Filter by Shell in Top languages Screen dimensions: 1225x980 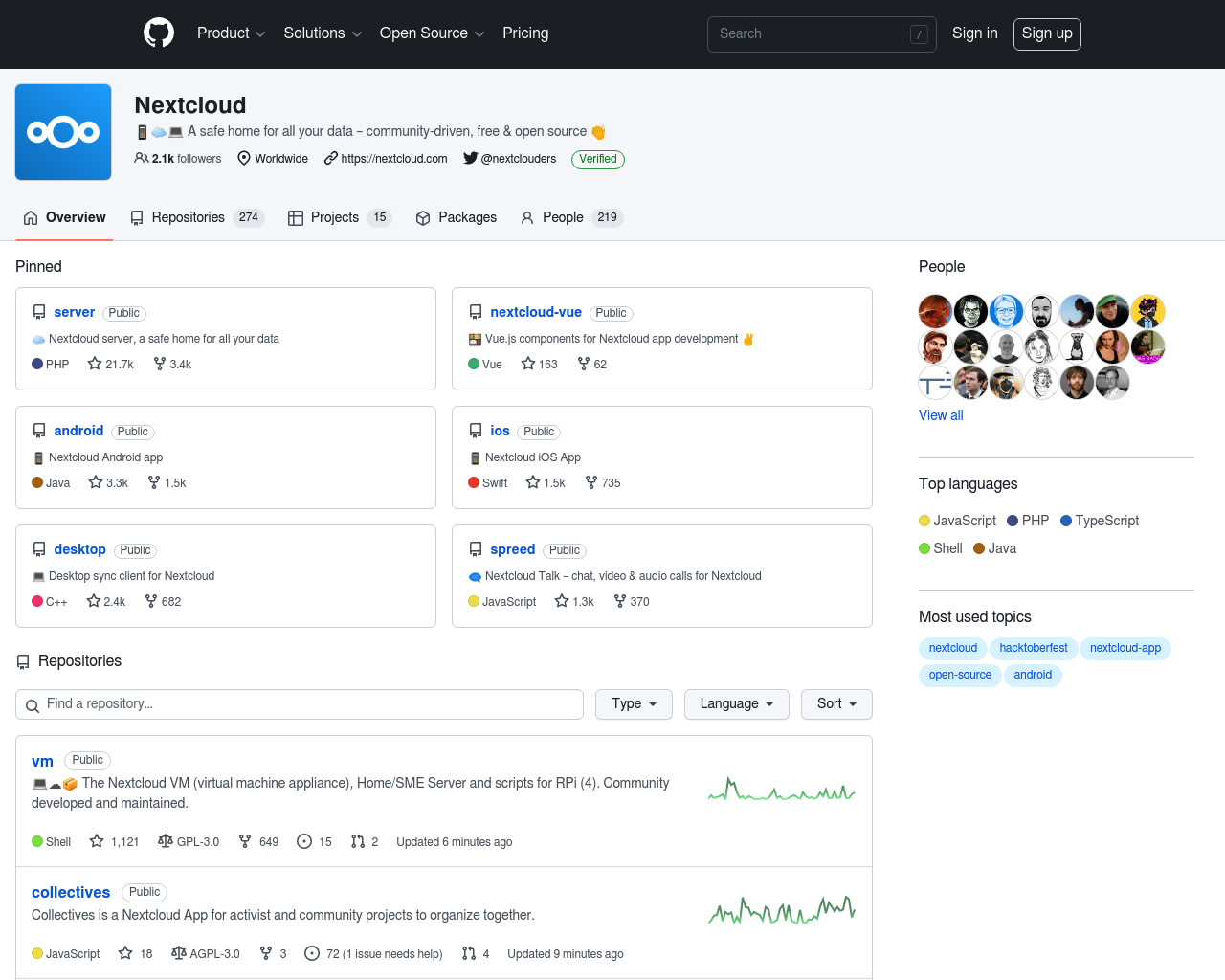(941, 548)
